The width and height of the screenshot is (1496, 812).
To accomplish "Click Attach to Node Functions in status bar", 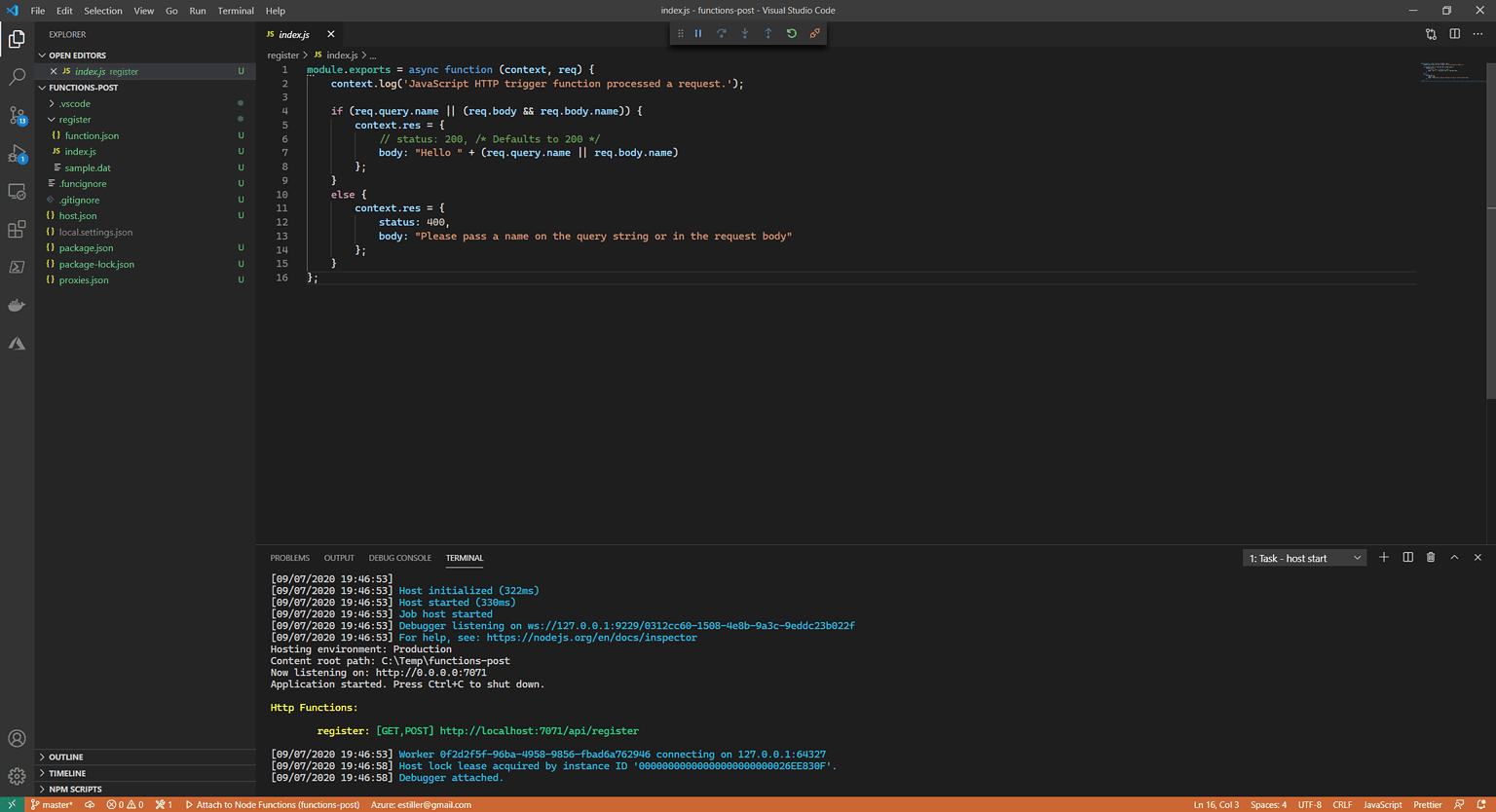I will (x=278, y=804).
